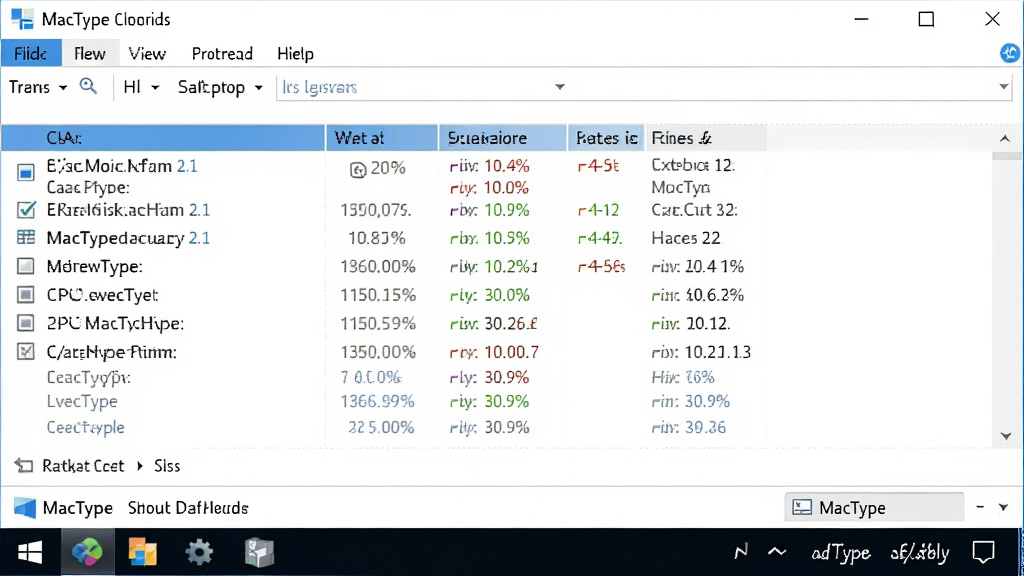
Task: Open the Trans dropdown
Action: coord(38,87)
